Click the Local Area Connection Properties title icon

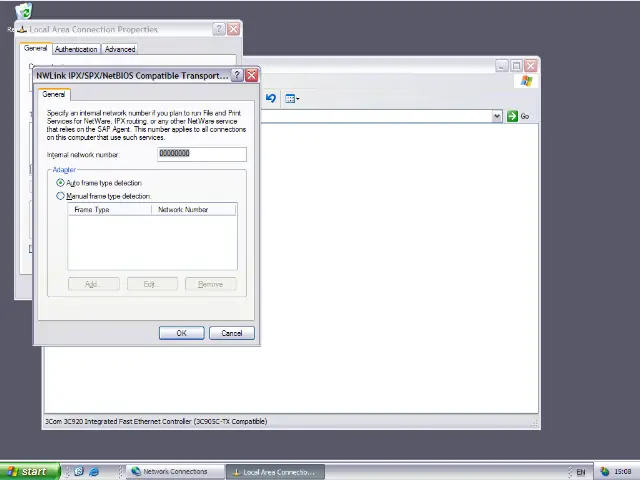pos(22,29)
